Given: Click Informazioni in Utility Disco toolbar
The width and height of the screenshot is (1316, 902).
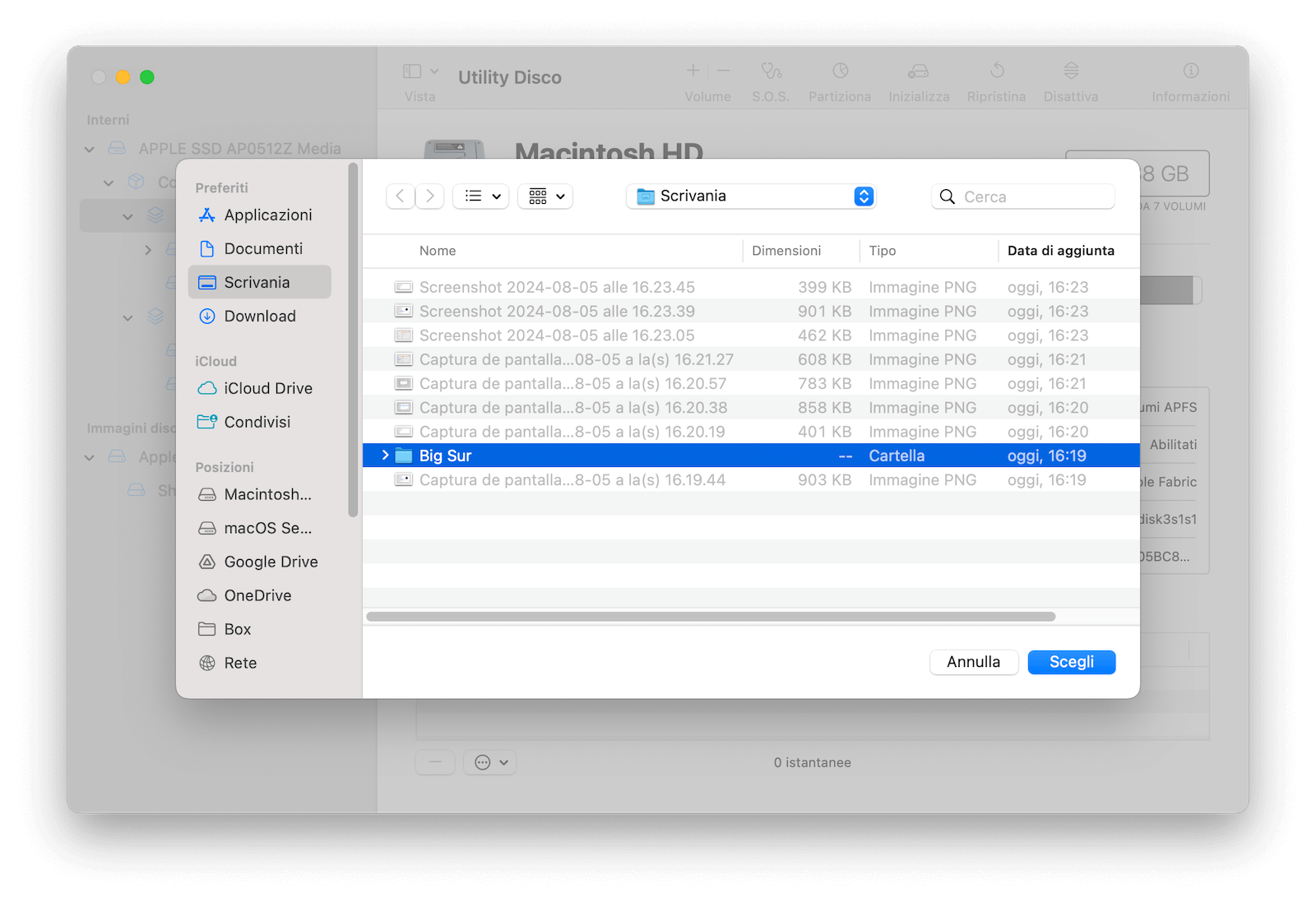Looking at the screenshot, I should tap(1191, 82).
